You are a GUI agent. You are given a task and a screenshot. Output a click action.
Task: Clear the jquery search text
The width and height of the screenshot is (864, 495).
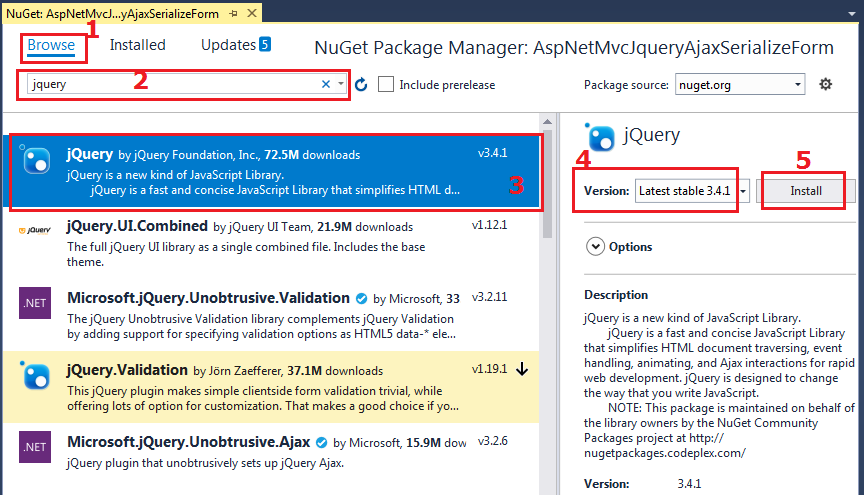pyautogui.click(x=325, y=85)
